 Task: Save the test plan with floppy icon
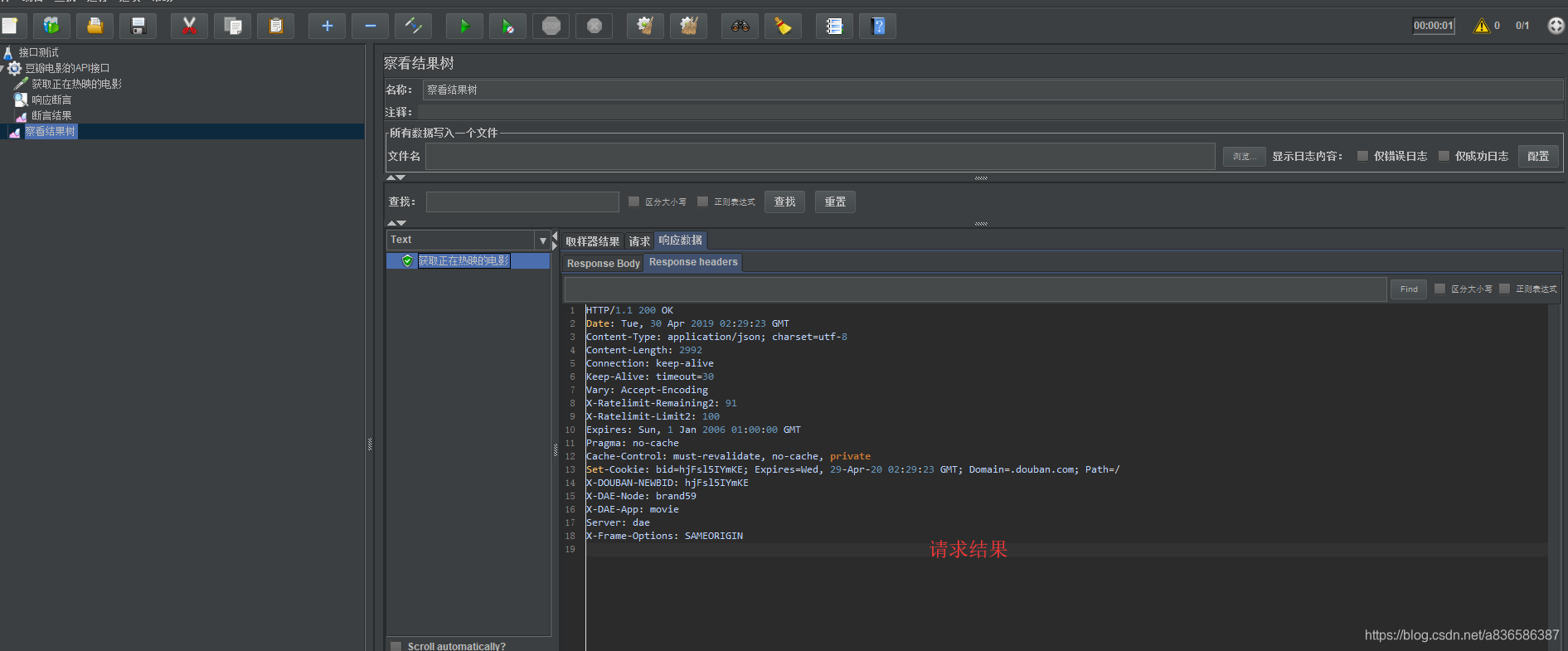[x=138, y=26]
